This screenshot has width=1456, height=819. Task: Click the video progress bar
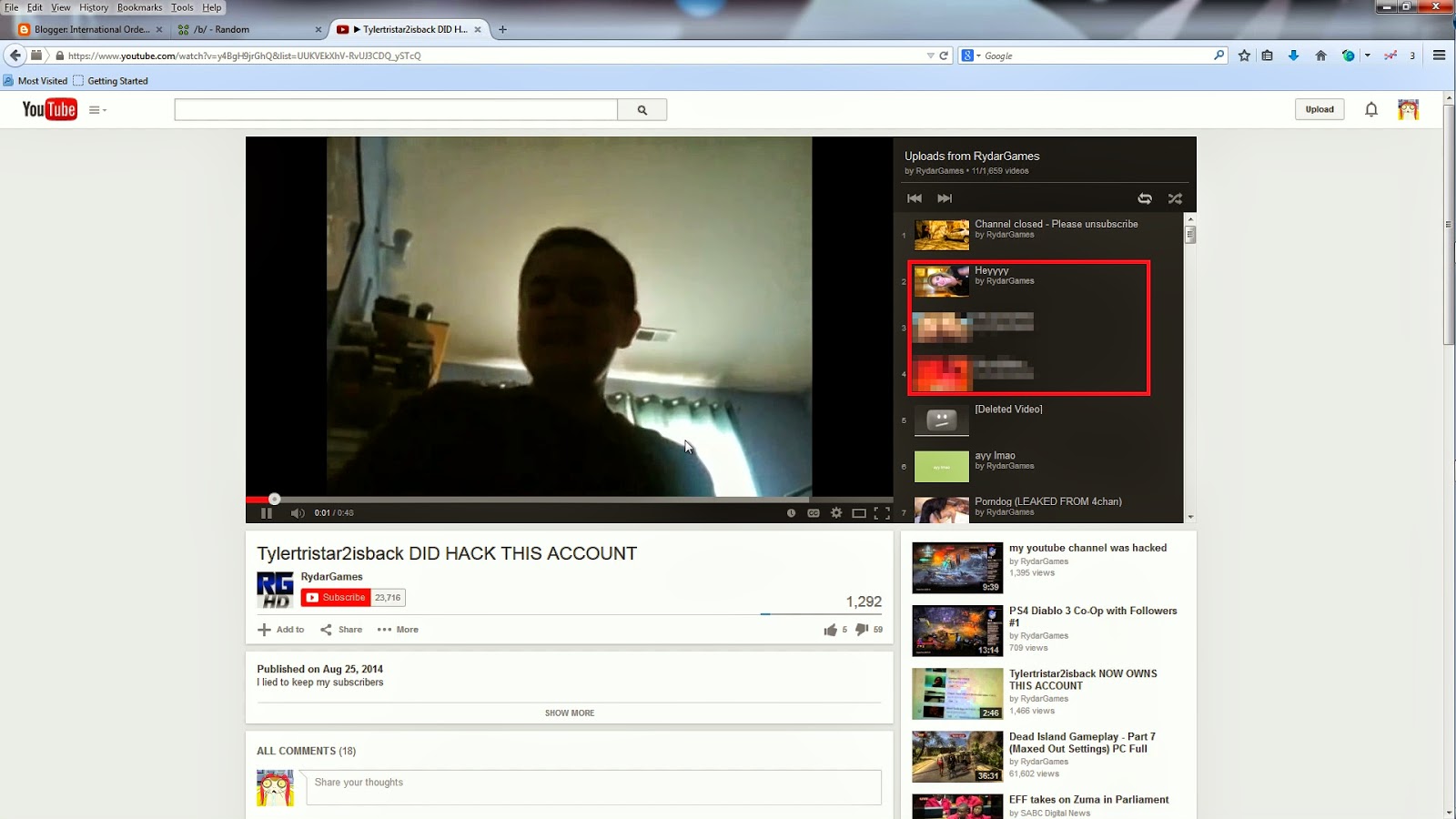pyautogui.click(x=569, y=500)
